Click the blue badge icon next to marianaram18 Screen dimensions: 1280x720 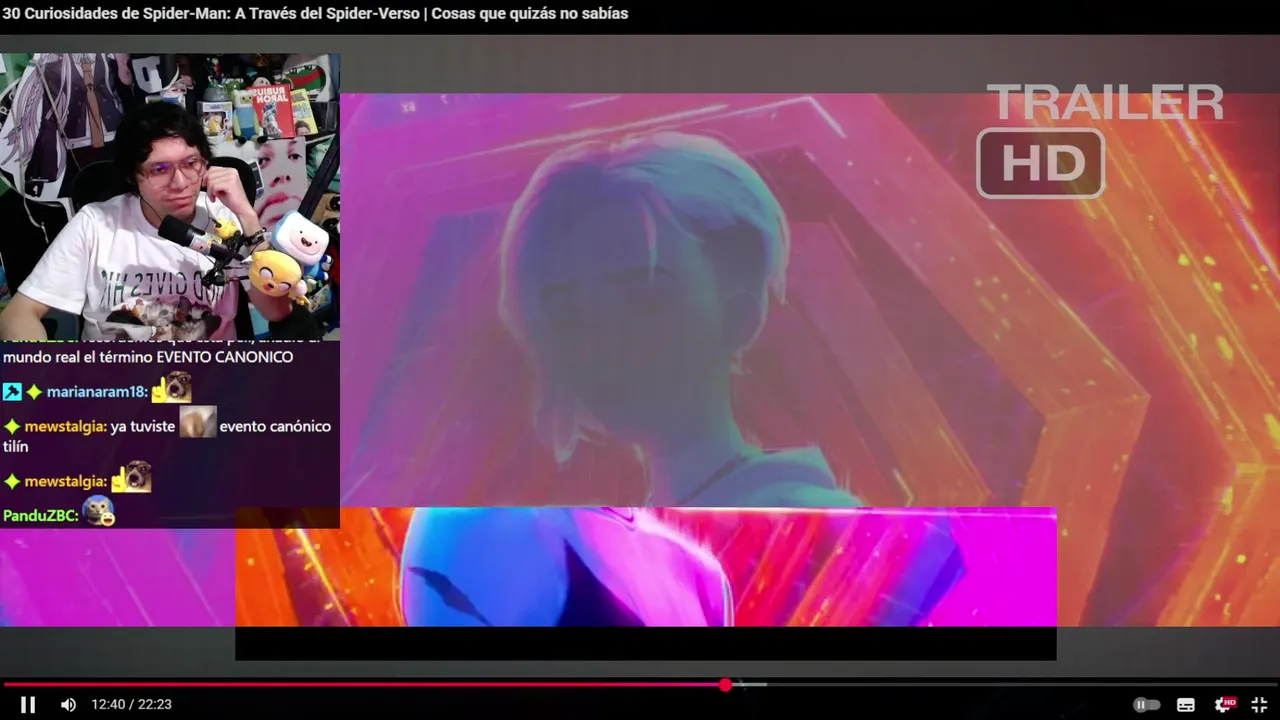[12, 392]
